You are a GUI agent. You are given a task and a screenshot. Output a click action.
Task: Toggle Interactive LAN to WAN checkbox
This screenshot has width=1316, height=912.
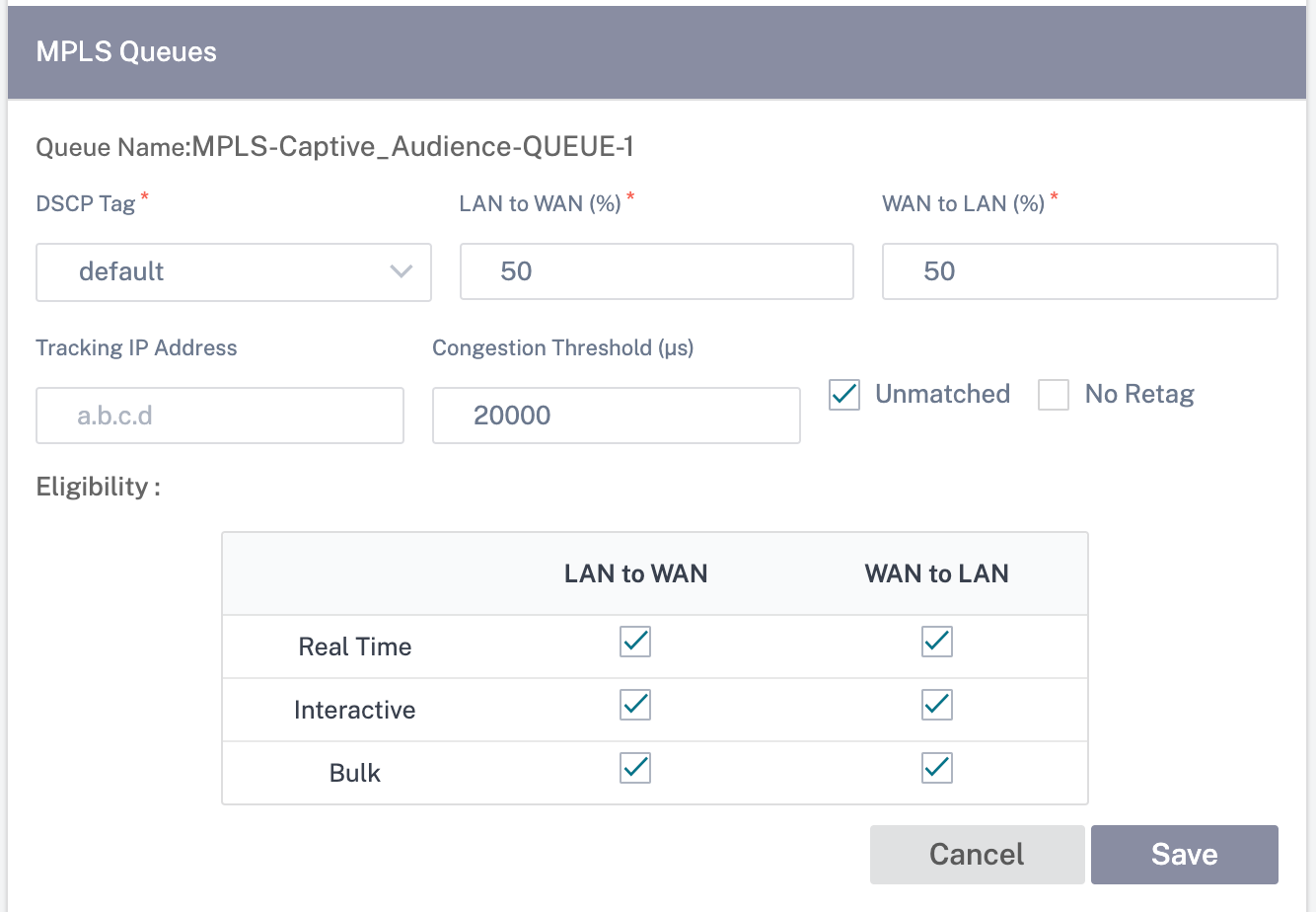635,705
